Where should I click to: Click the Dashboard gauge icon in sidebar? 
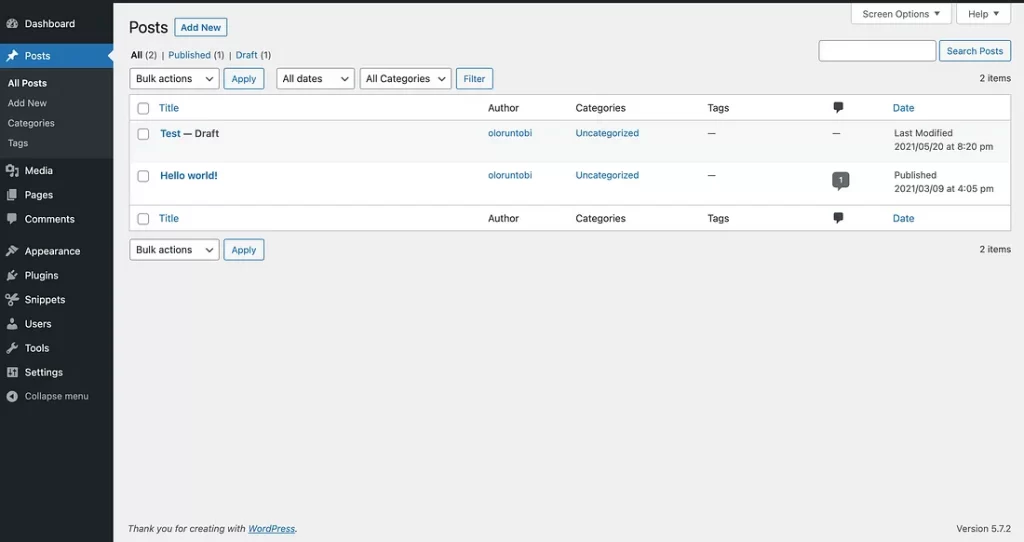coord(12,24)
